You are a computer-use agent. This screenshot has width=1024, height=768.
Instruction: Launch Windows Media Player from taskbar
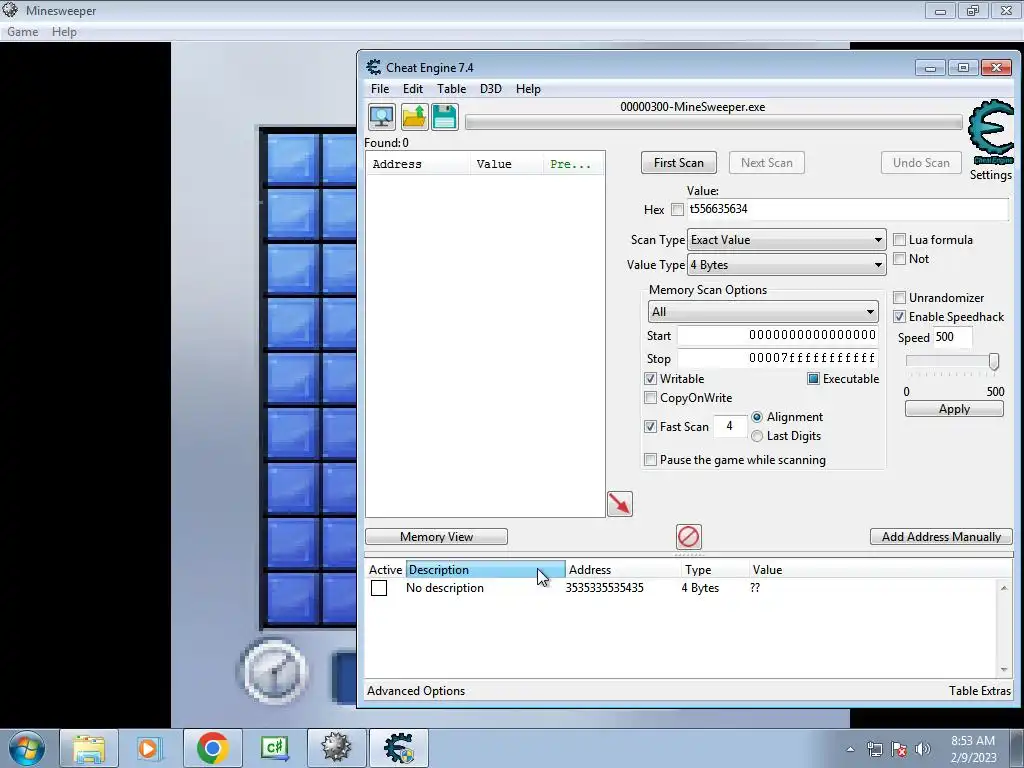[x=150, y=748]
